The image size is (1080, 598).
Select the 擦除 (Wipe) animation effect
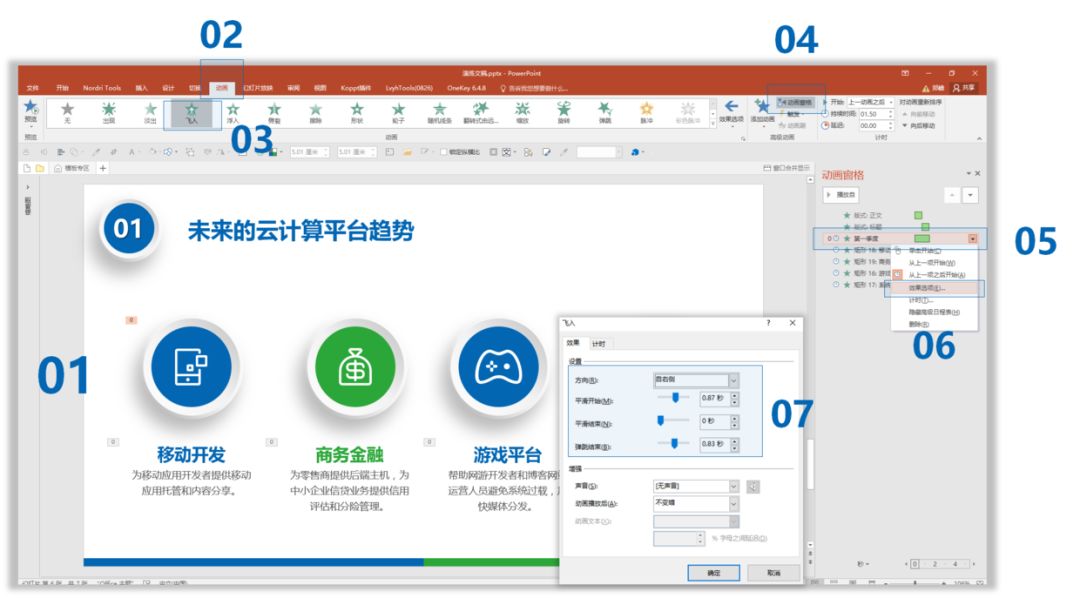315,112
